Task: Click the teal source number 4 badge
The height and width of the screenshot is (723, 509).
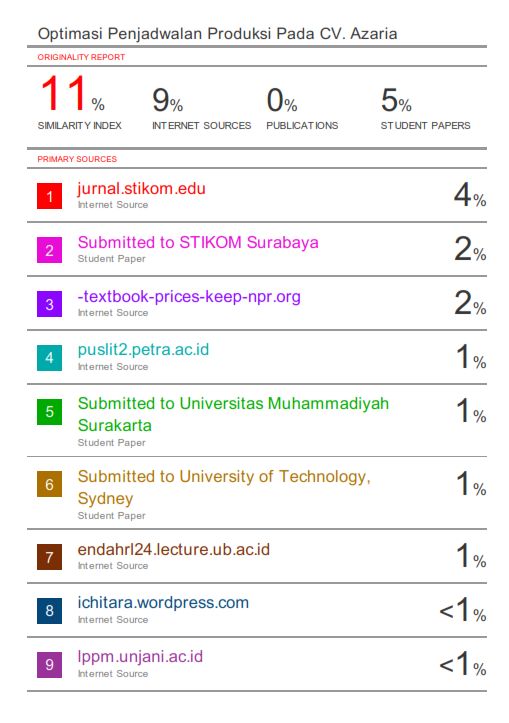Action: pyautogui.click(x=49, y=358)
